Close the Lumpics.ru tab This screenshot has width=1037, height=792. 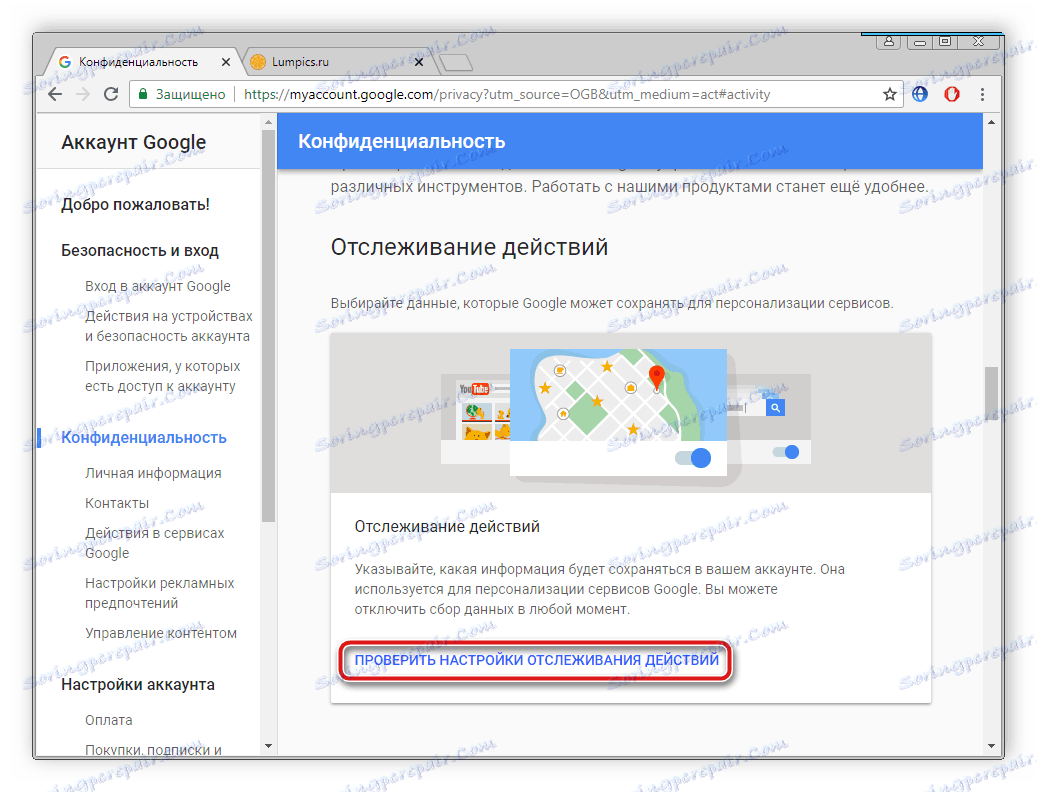(x=419, y=61)
